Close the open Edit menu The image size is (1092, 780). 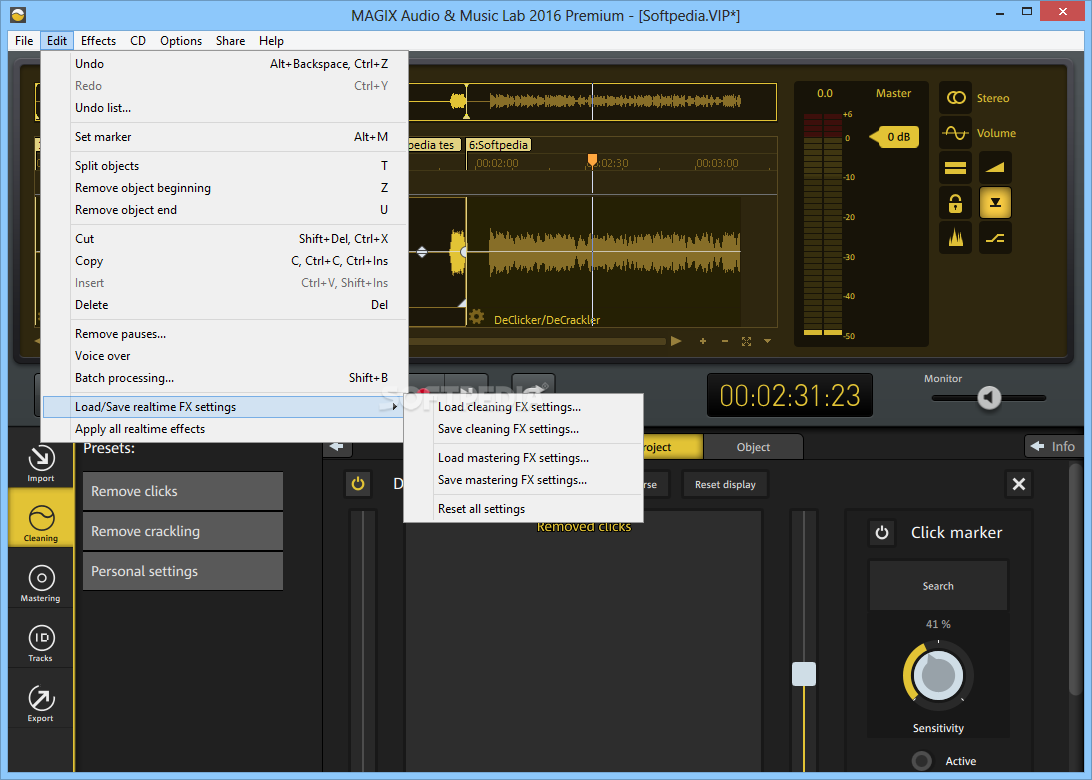click(x=57, y=40)
